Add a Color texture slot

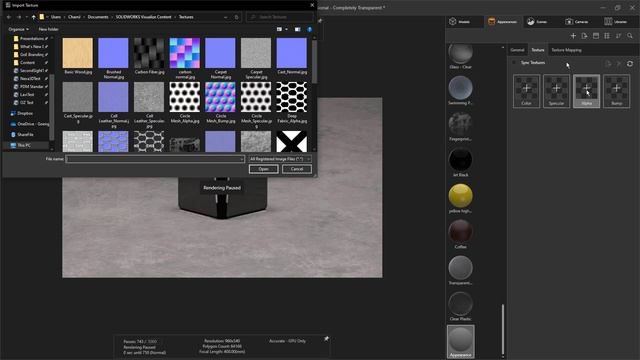click(526, 91)
